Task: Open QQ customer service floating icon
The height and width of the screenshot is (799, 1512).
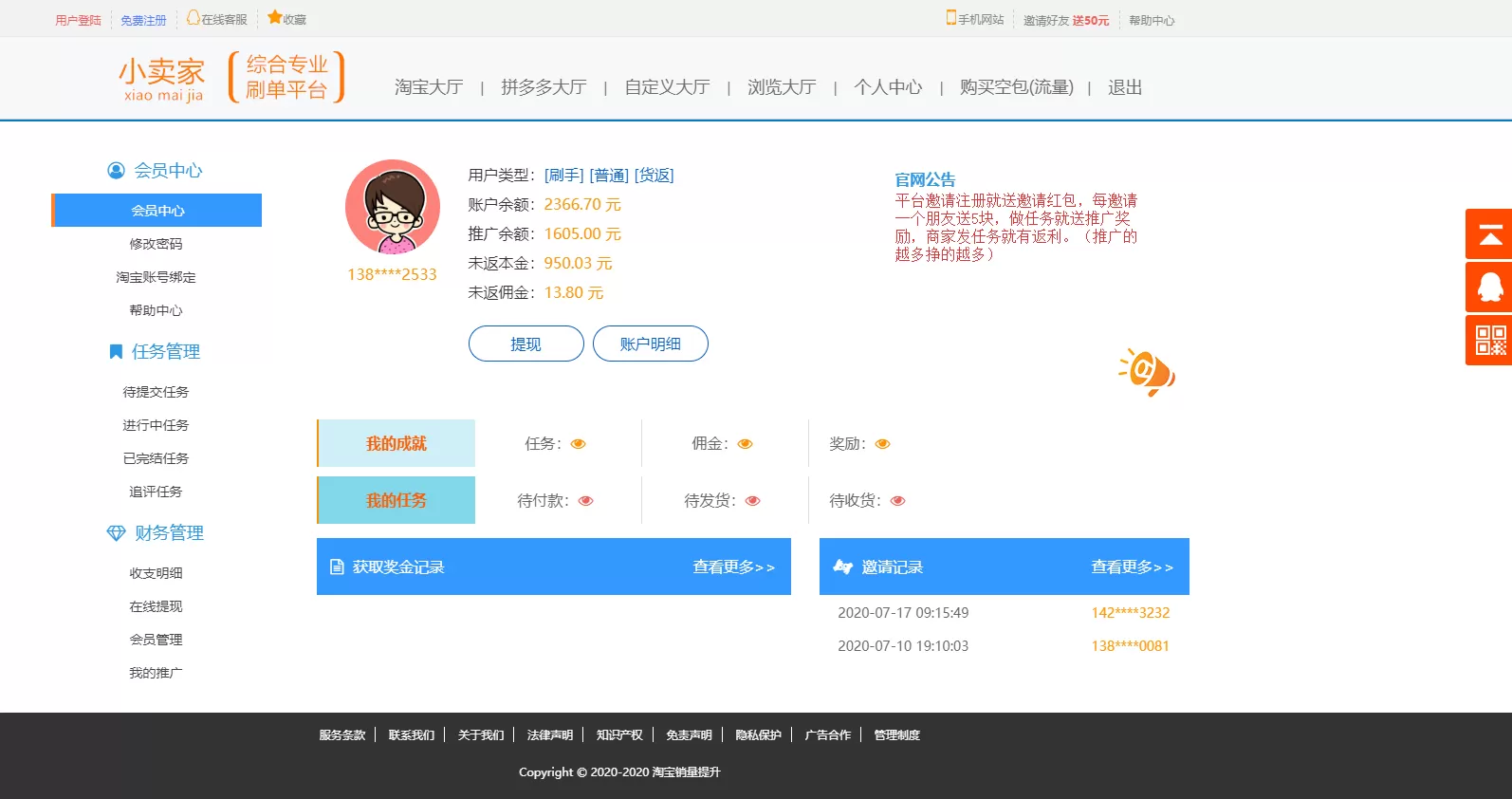Action: tap(1489, 288)
